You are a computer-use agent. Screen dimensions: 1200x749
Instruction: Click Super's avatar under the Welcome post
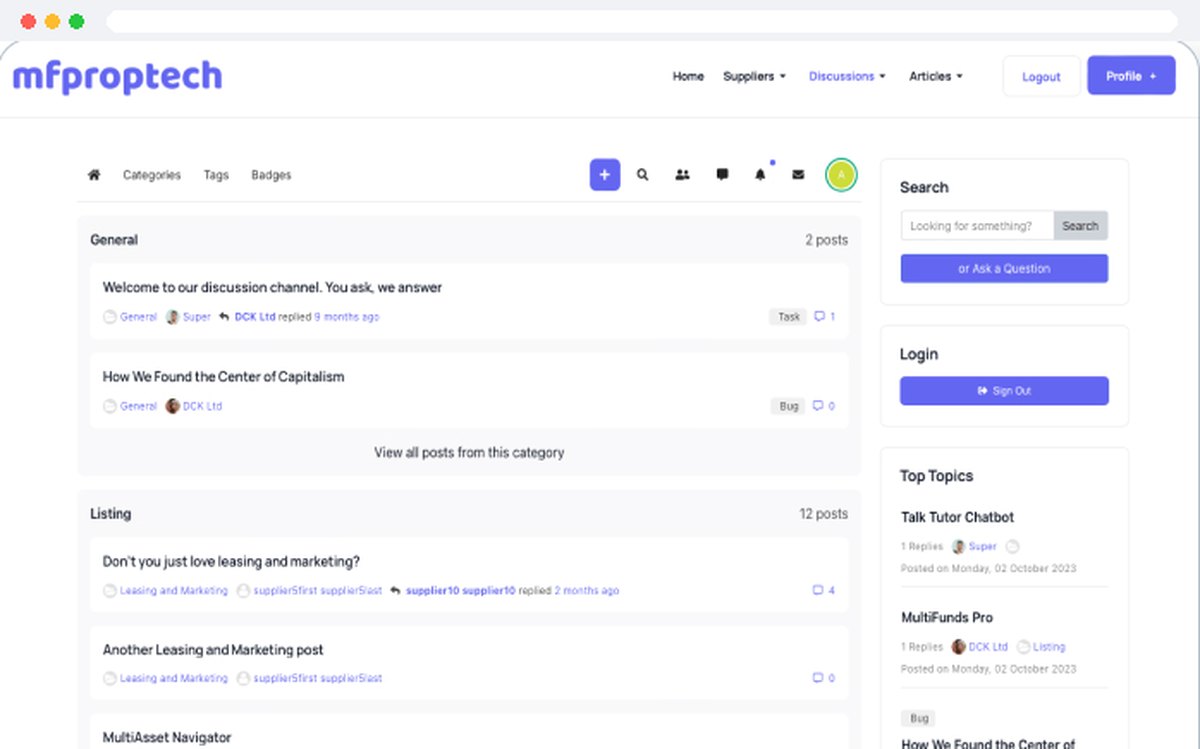(x=172, y=317)
